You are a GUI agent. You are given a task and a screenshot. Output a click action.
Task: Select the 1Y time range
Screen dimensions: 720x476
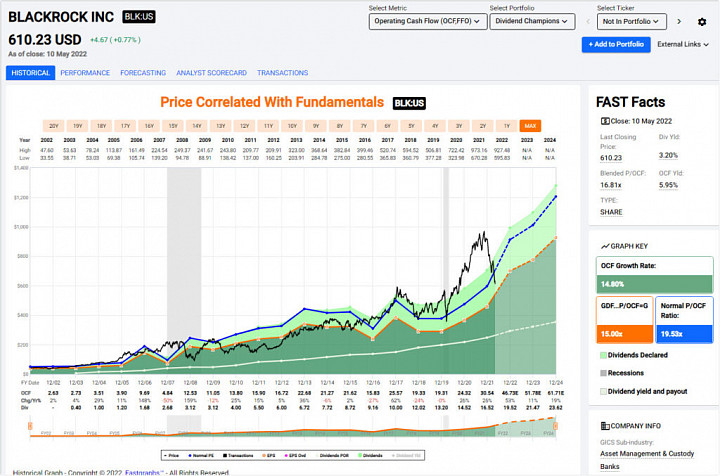[506, 126]
